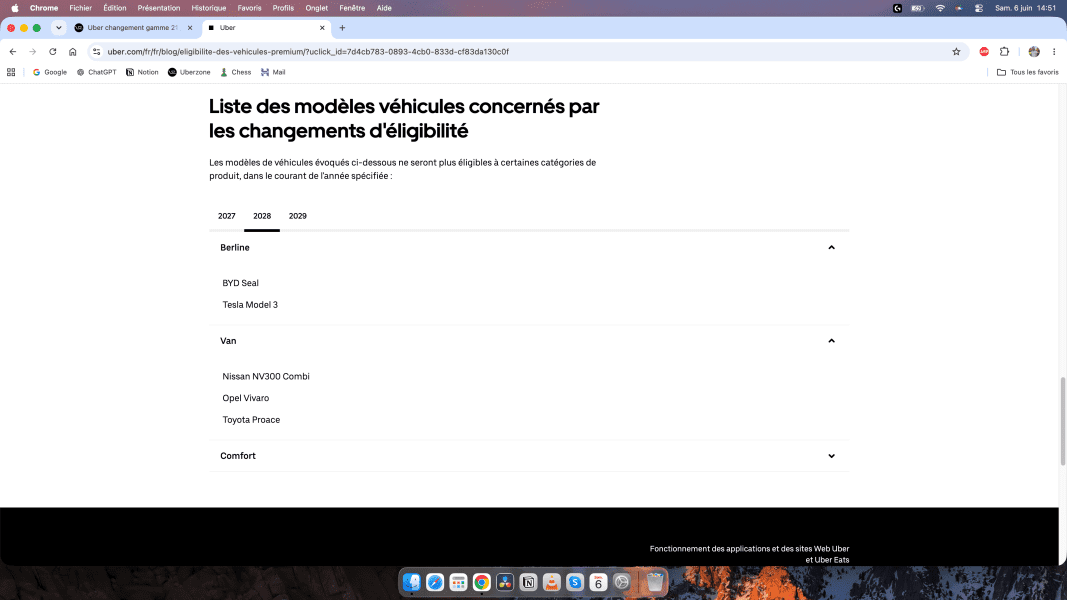Reload the Uber page
The image size is (1067, 600).
coord(52,52)
